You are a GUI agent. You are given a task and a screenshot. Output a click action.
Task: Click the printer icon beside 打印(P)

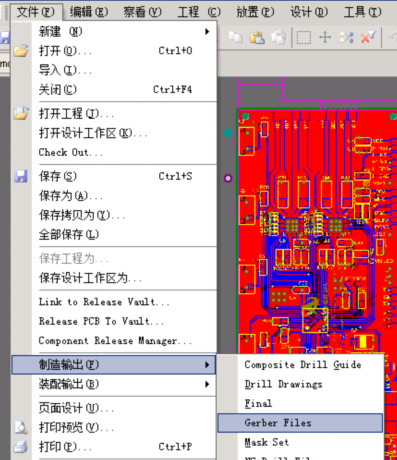tap(21, 447)
